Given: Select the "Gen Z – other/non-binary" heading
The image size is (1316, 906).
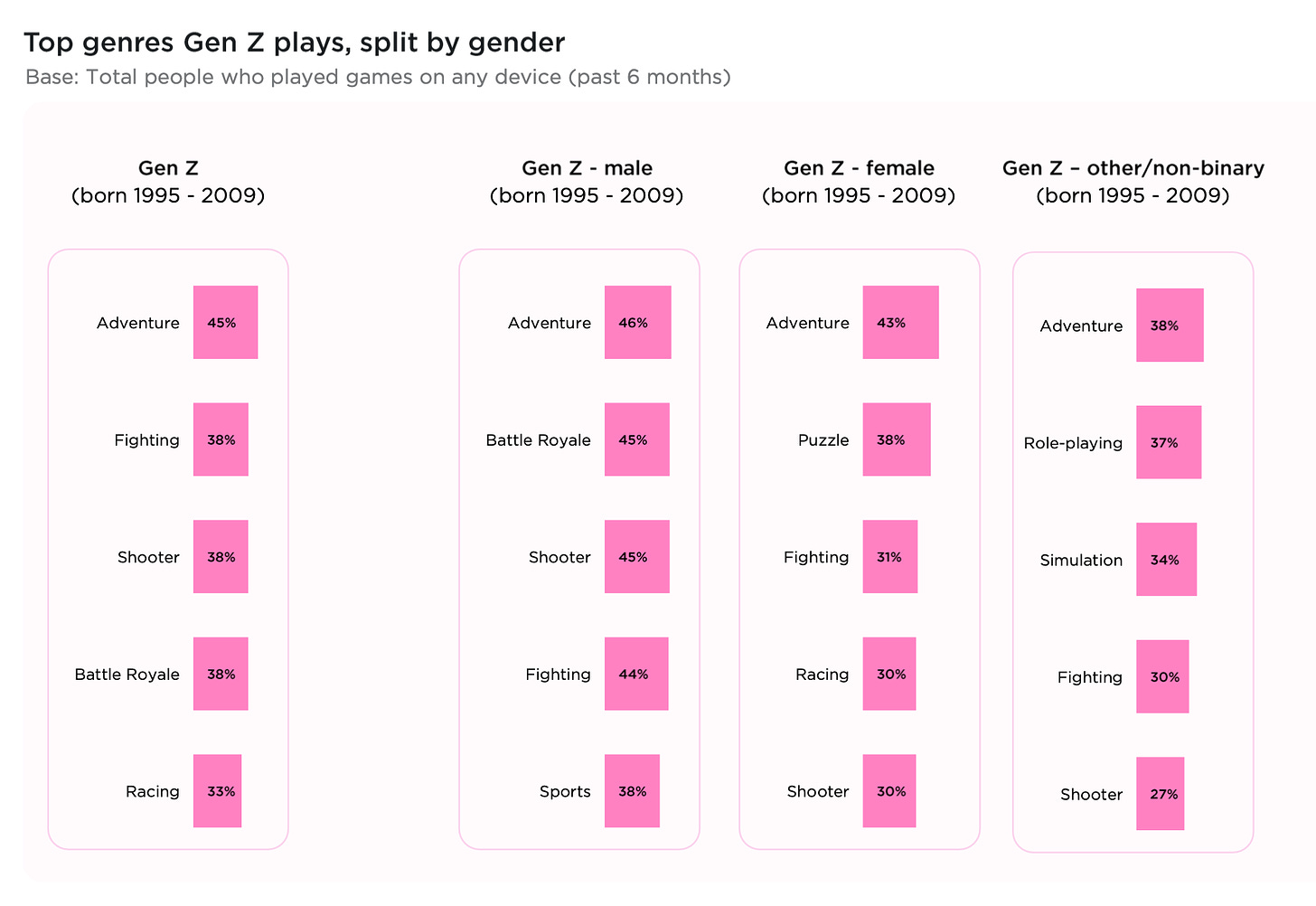Looking at the screenshot, I should [x=1133, y=168].
